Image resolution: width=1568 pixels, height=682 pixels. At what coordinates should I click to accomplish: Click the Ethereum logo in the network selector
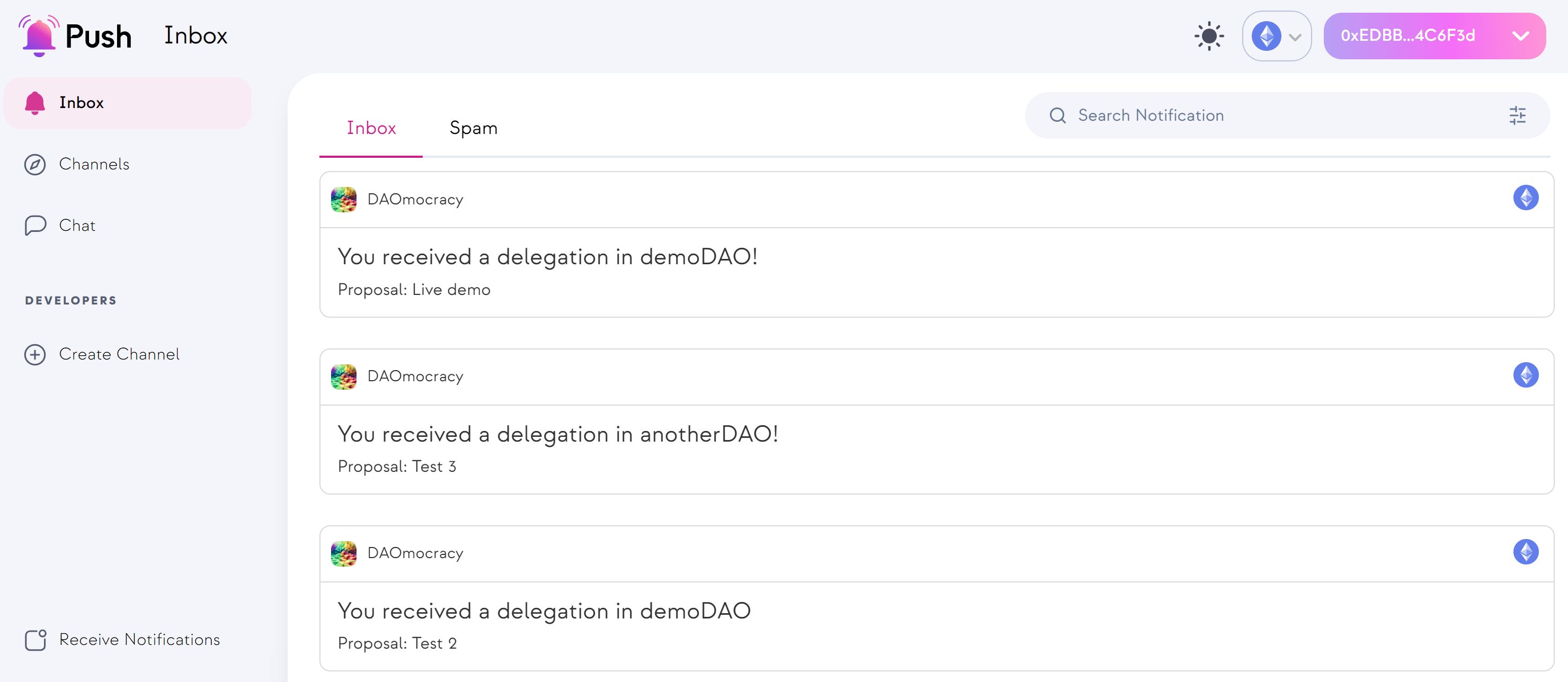point(1266,36)
